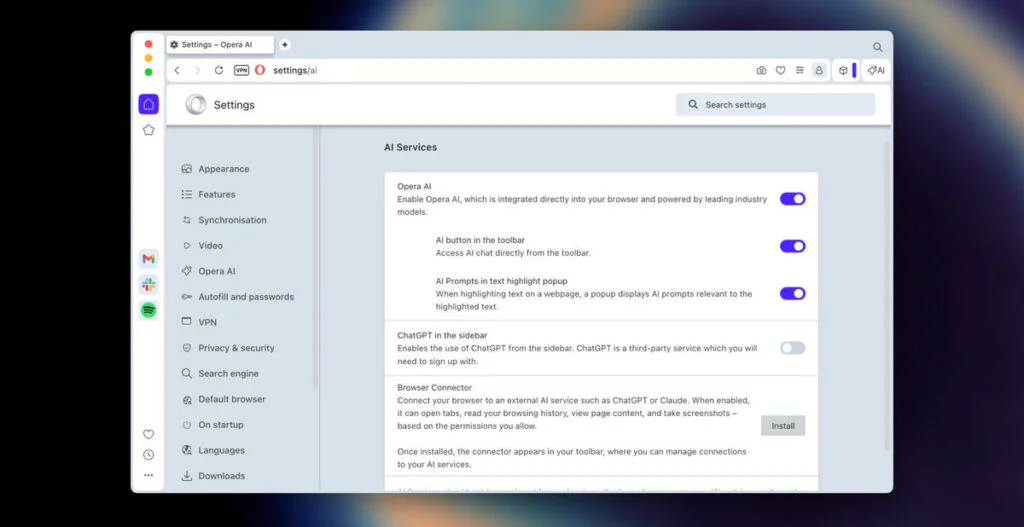Open easy setup sliders icon

pyautogui.click(x=799, y=71)
